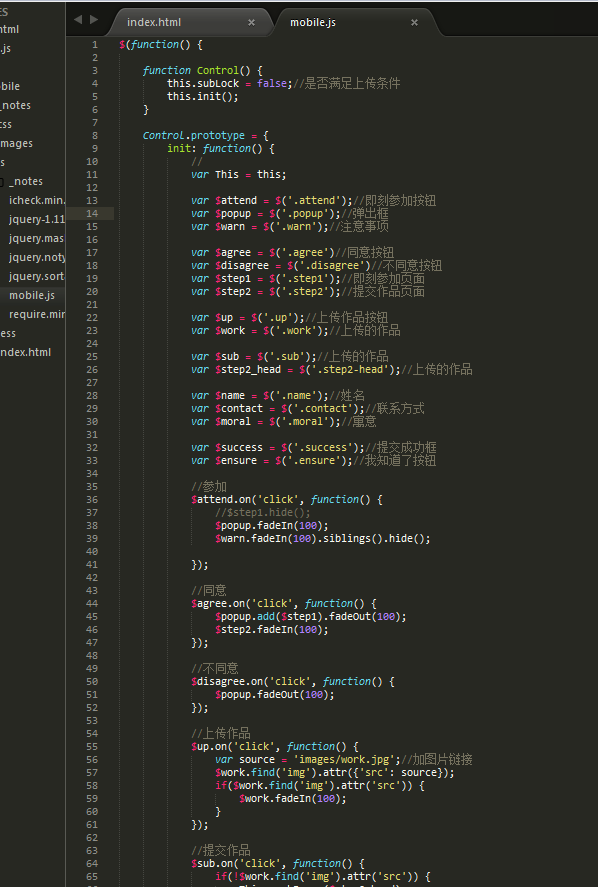The height and width of the screenshot is (887, 598).
Task: Open the jquery.sort file in the sidebar
Action: click(x=36, y=277)
